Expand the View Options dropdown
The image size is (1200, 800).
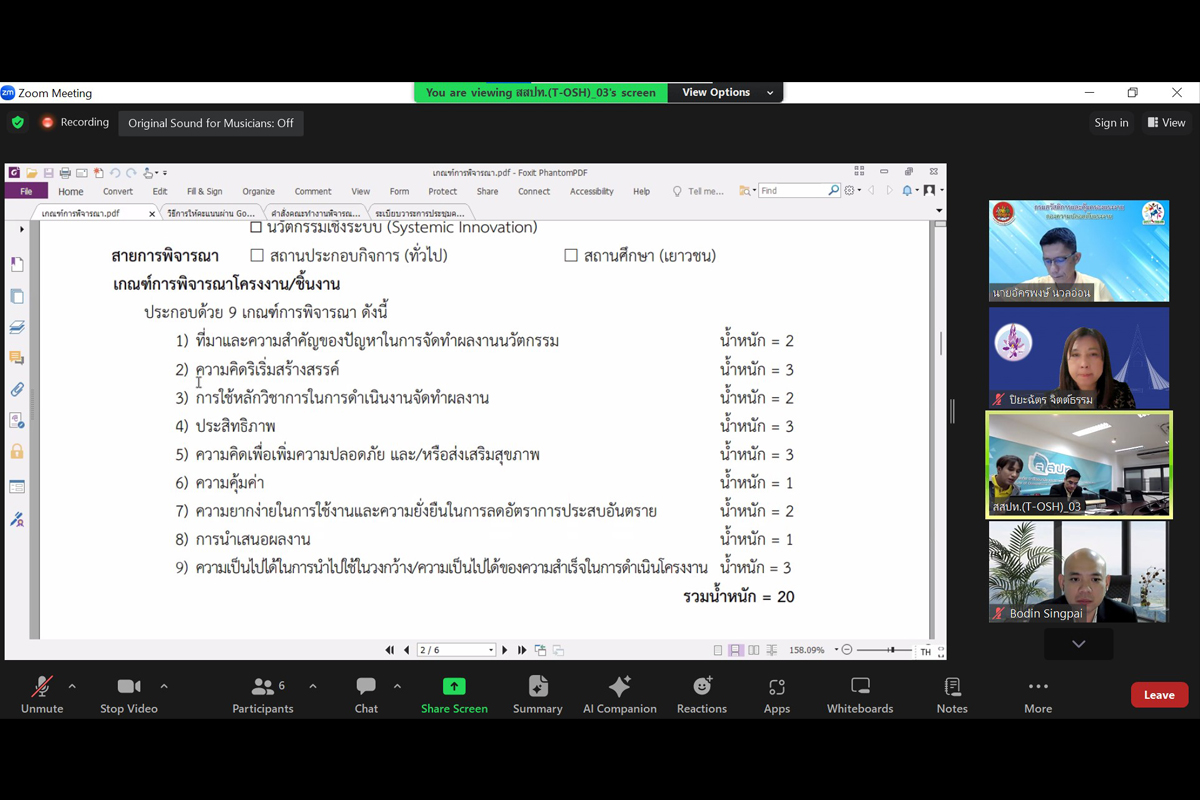point(727,92)
